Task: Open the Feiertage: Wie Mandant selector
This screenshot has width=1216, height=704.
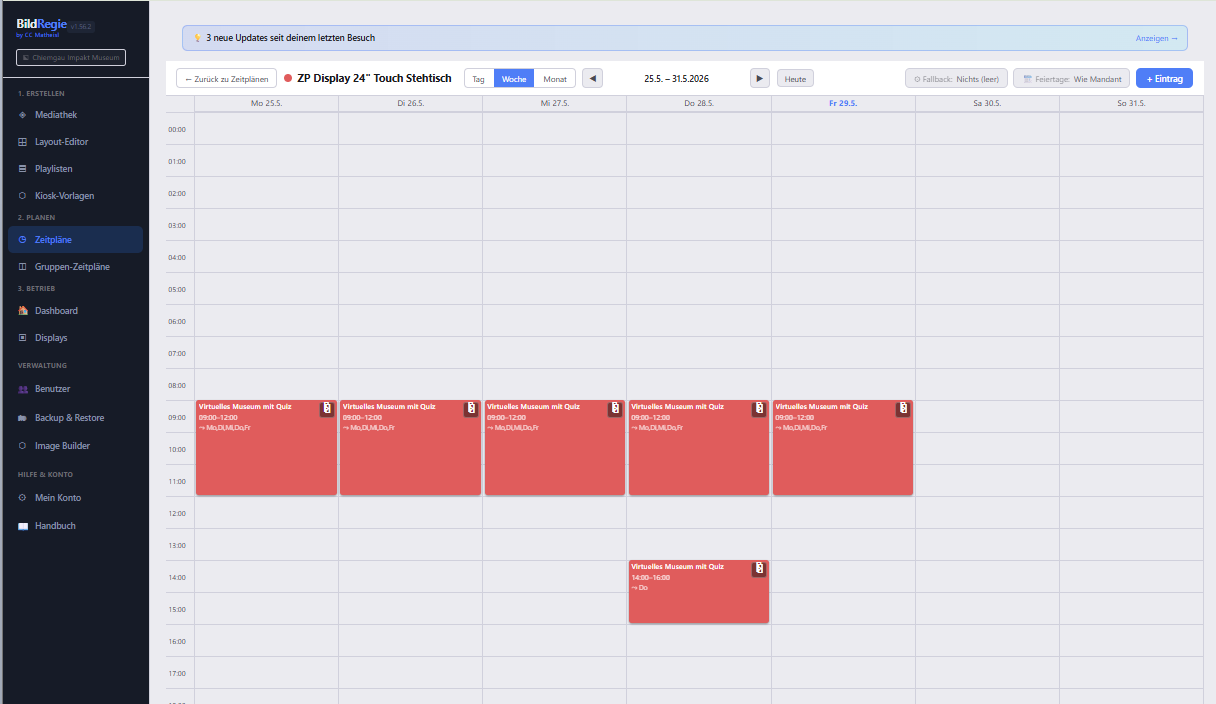Action: coord(1072,78)
